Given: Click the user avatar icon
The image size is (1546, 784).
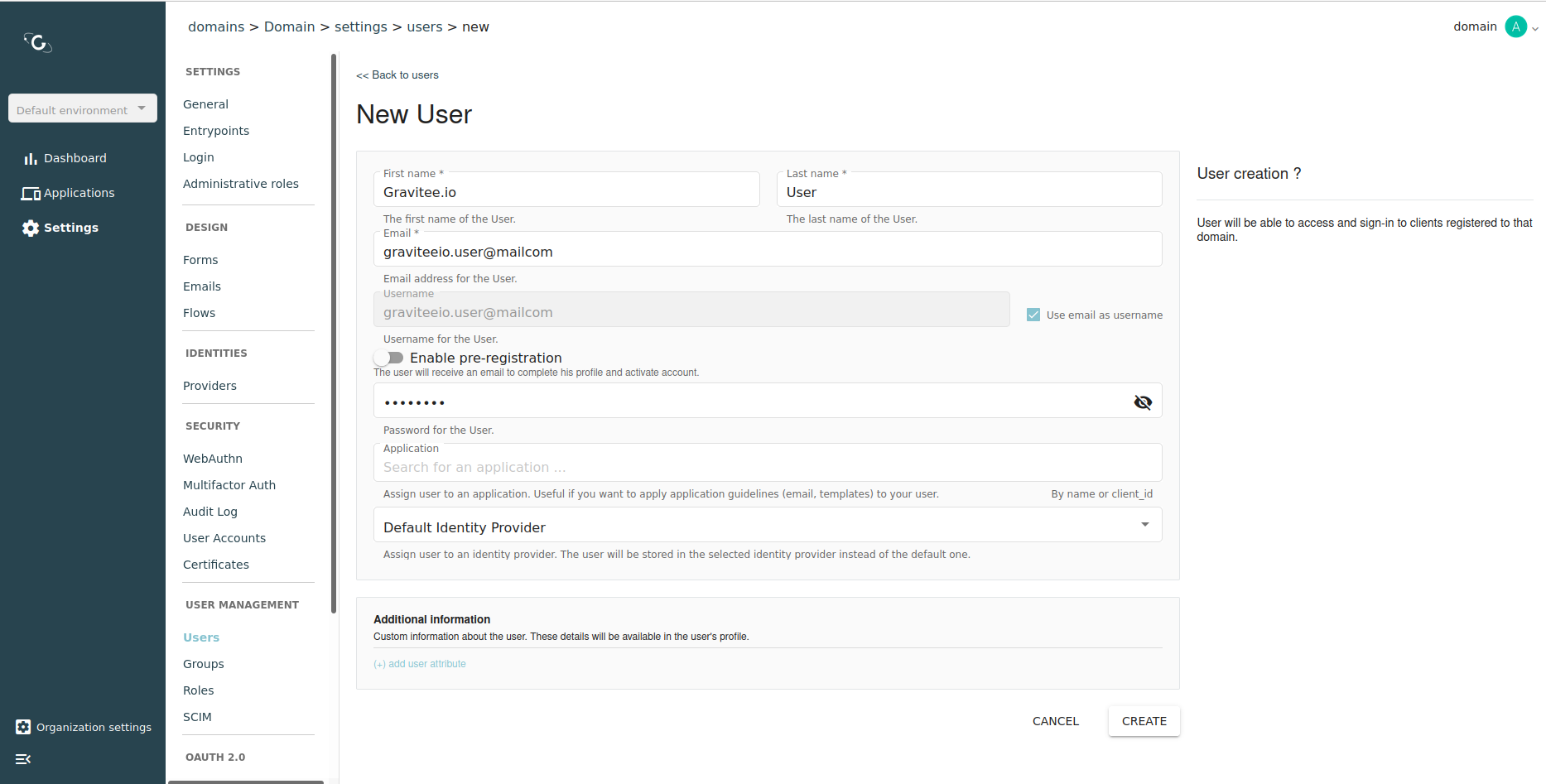Looking at the screenshot, I should (x=1515, y=26).
